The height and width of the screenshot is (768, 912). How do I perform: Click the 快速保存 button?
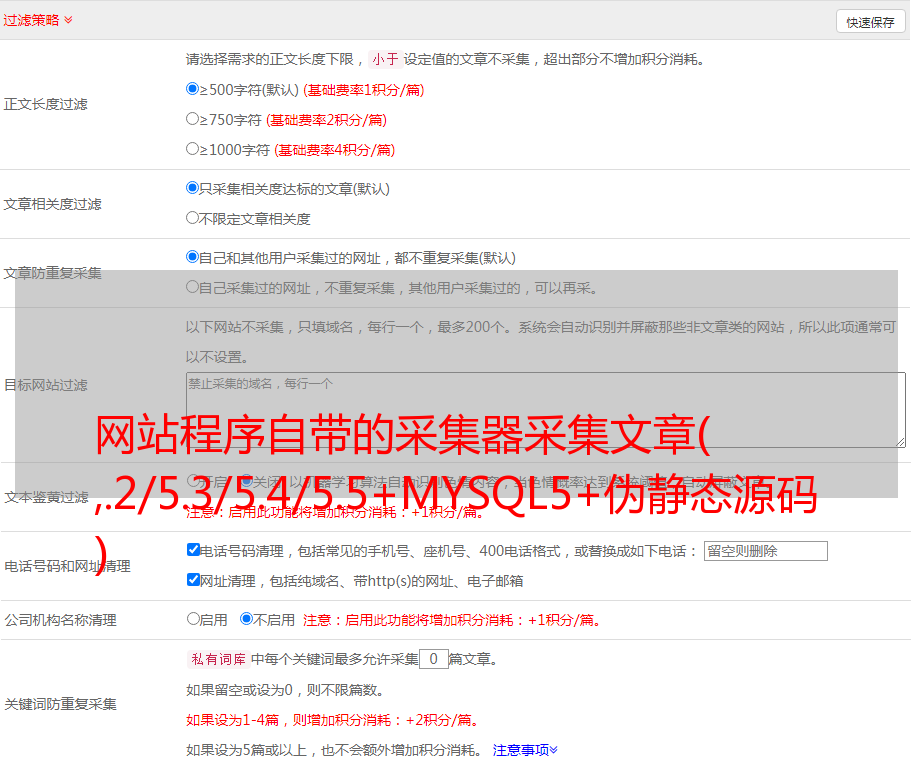tap(870, 22)
